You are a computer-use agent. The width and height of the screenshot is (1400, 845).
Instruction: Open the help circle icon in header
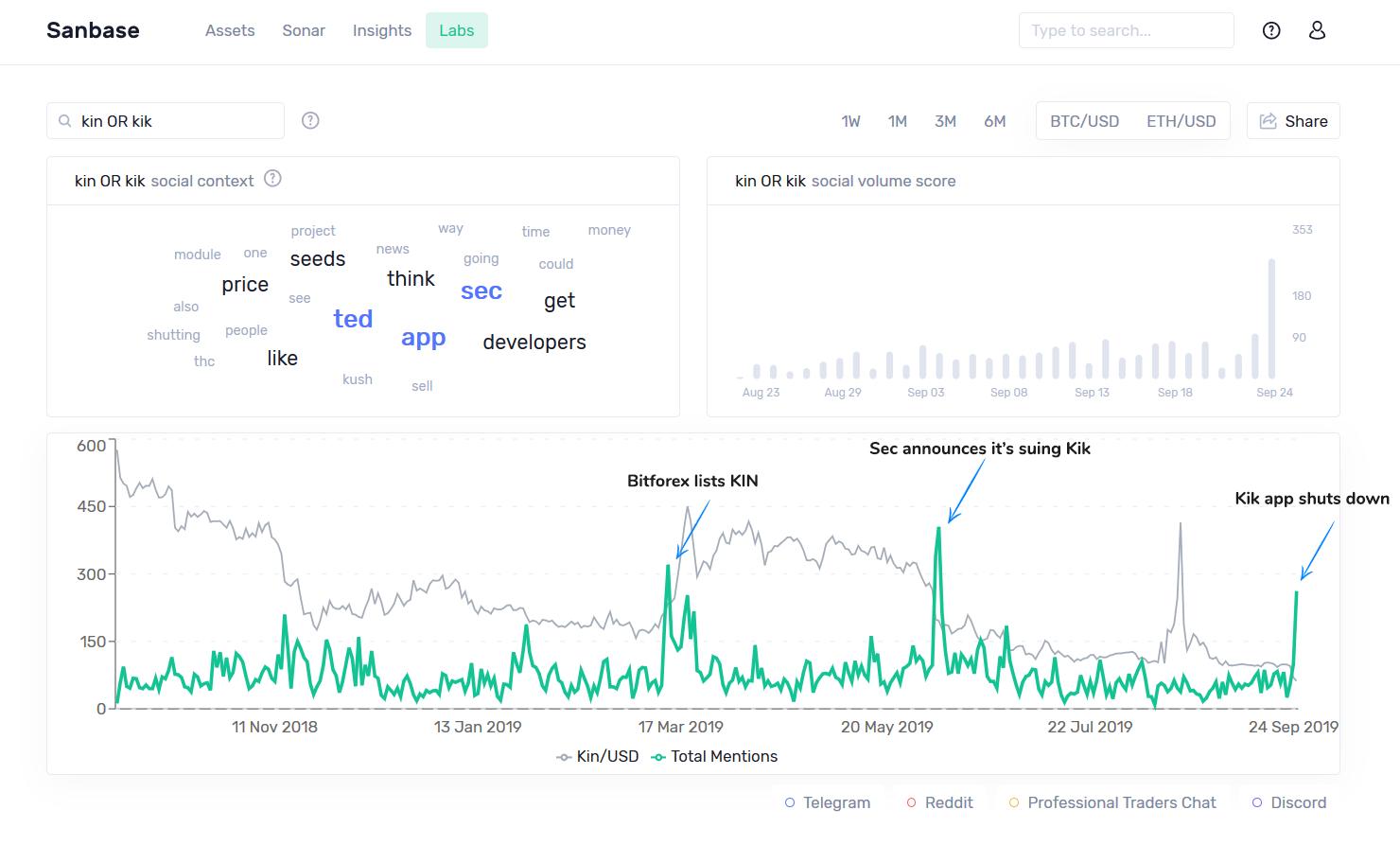coord(1271,30)
